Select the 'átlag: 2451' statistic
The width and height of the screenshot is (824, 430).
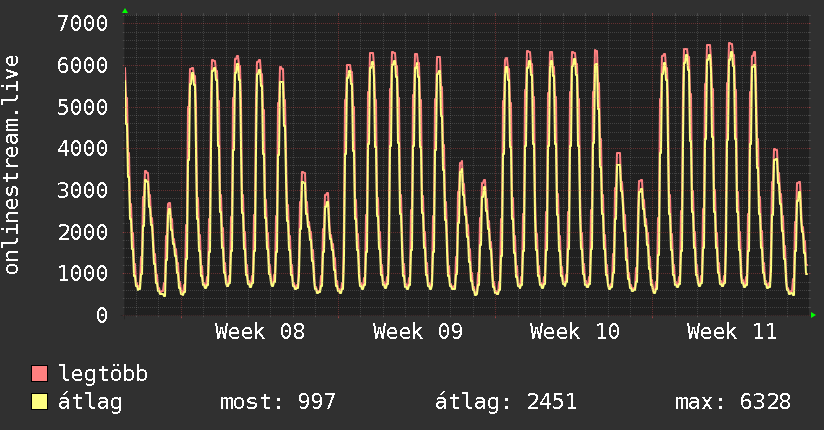(506, 402)
